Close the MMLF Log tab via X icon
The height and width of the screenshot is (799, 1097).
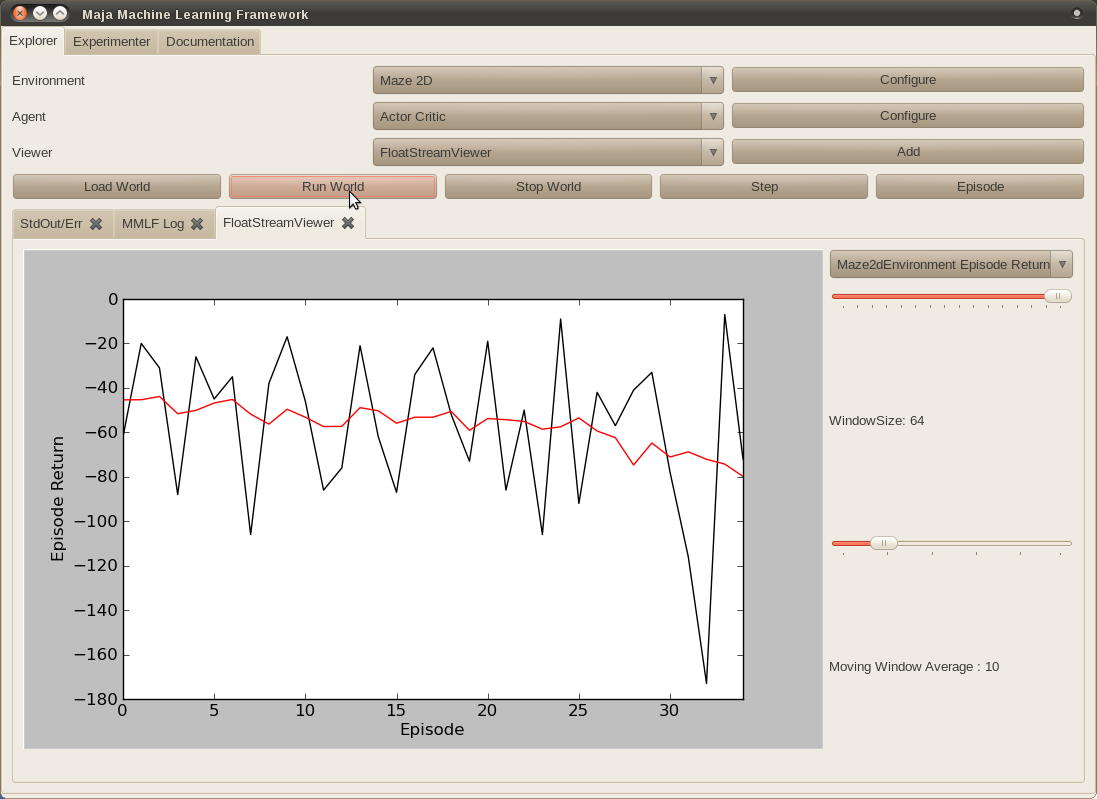pyautogui.click(x=197, y=224)
